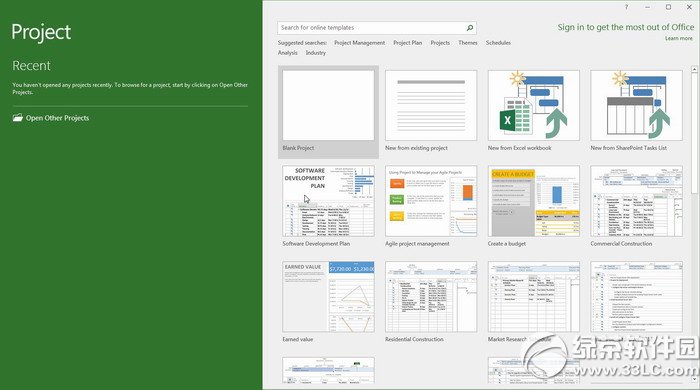Select the Project Plan suggested search
This screenshot has height=390, width=700.
tap(408, 43)
